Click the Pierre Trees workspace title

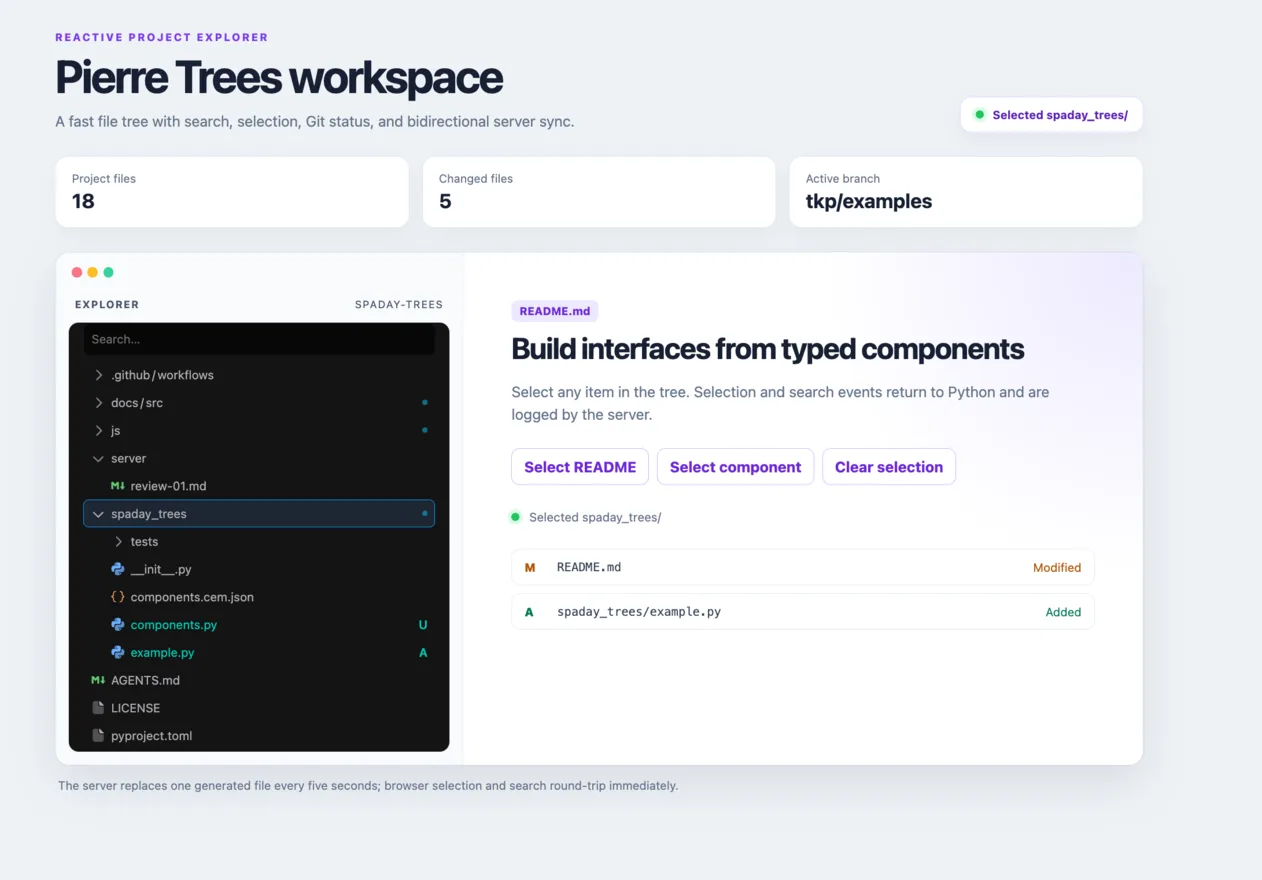click(279, 78)
